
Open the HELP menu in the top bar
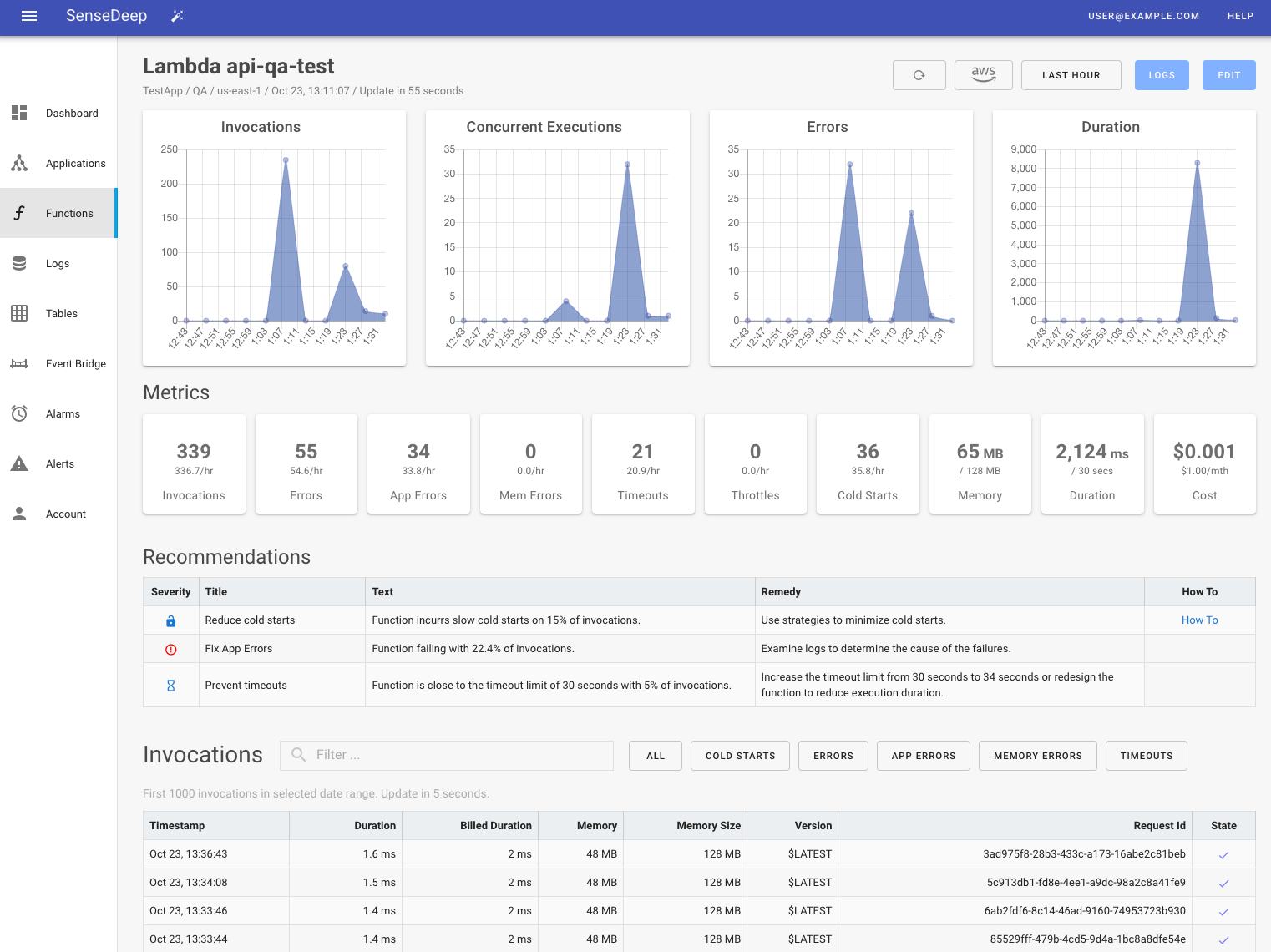pyautogui.click(x=1241, y=16)
